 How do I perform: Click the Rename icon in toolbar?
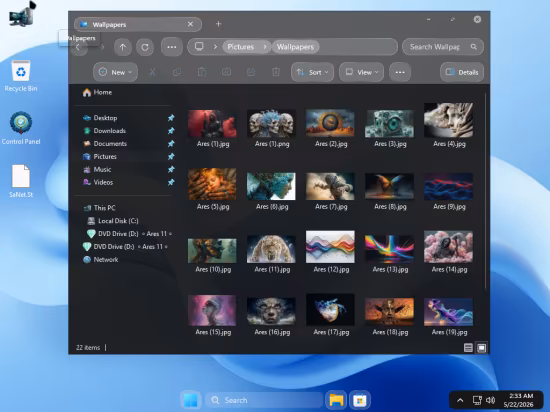coord(227,72)
